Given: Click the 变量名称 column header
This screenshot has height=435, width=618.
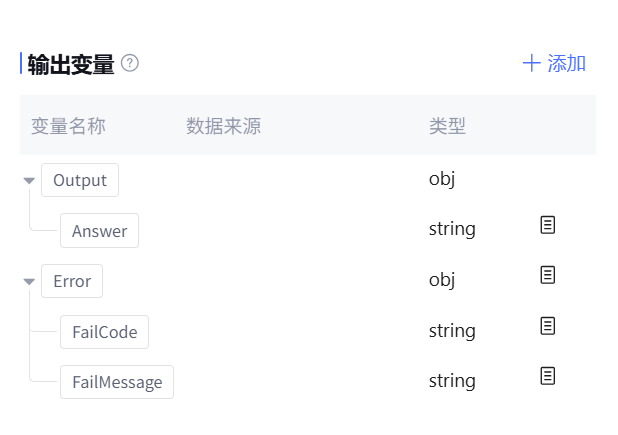Looking at the screenshot, I should [68, 126].
